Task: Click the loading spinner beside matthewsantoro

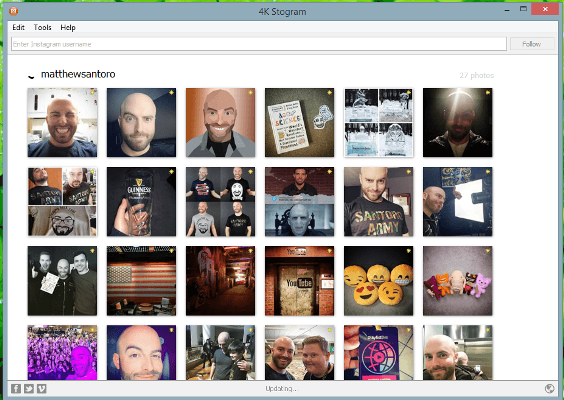Action: [x=31, y=76]
